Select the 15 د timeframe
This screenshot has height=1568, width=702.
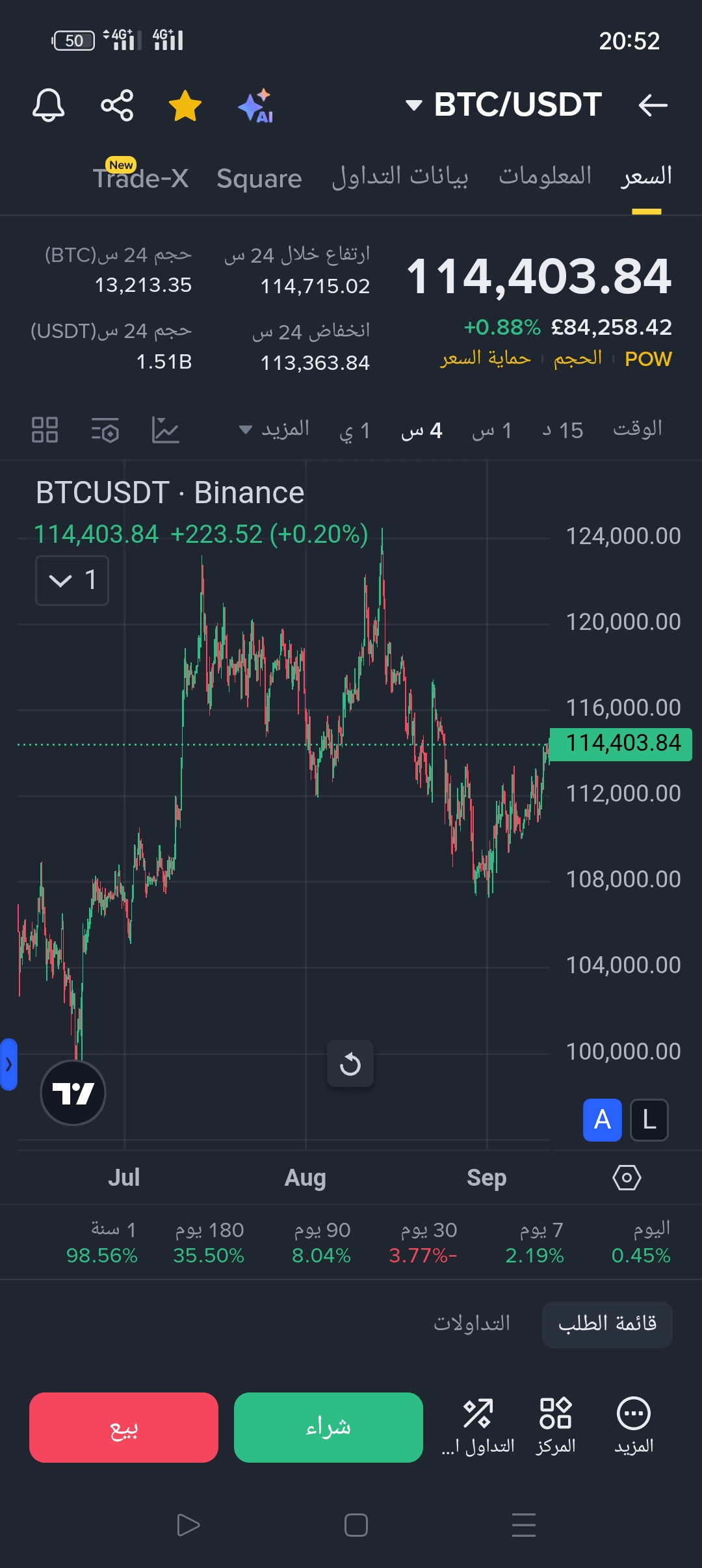[563, 430]
